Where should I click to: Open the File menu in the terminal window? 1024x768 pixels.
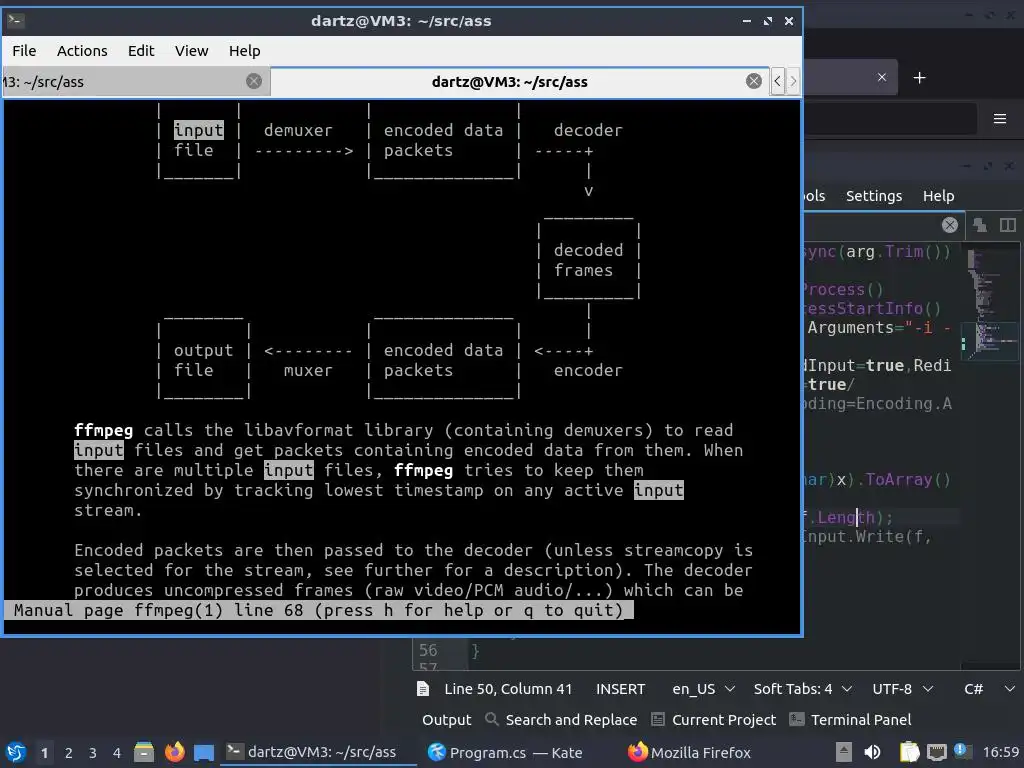(24, 51)
